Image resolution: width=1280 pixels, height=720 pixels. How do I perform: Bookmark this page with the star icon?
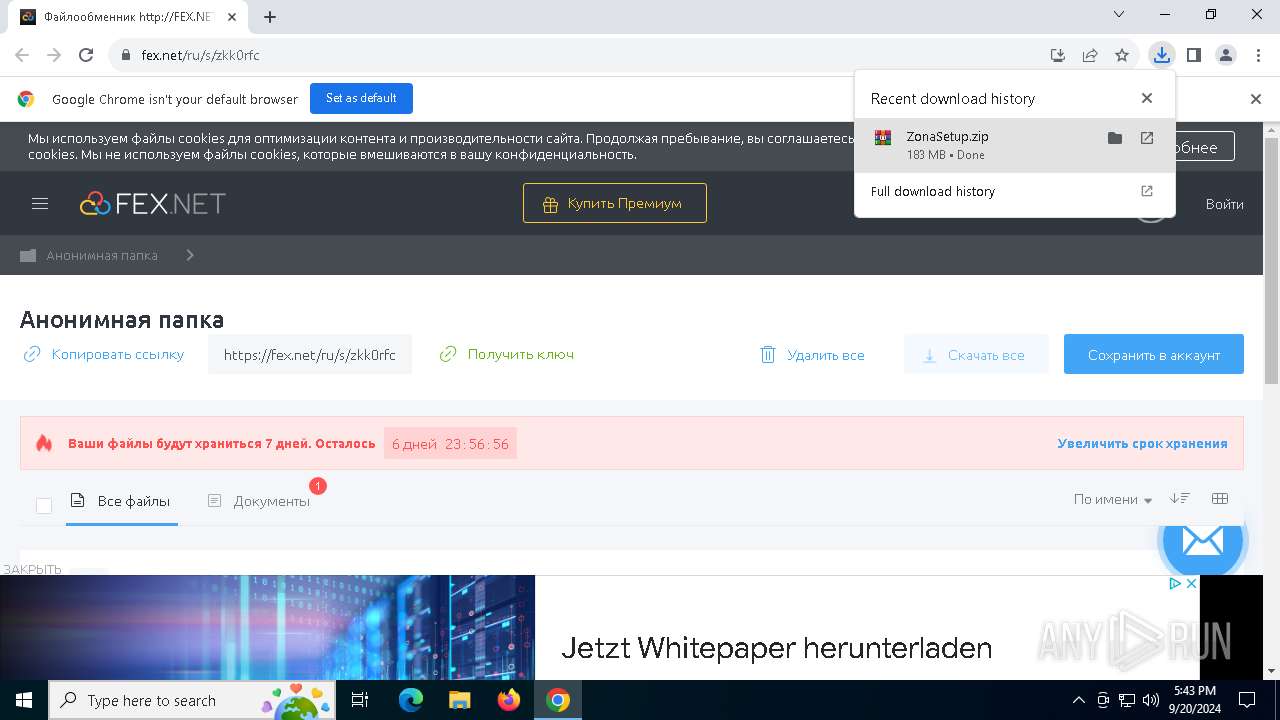pyautogui.click(x=1122, y=55)
